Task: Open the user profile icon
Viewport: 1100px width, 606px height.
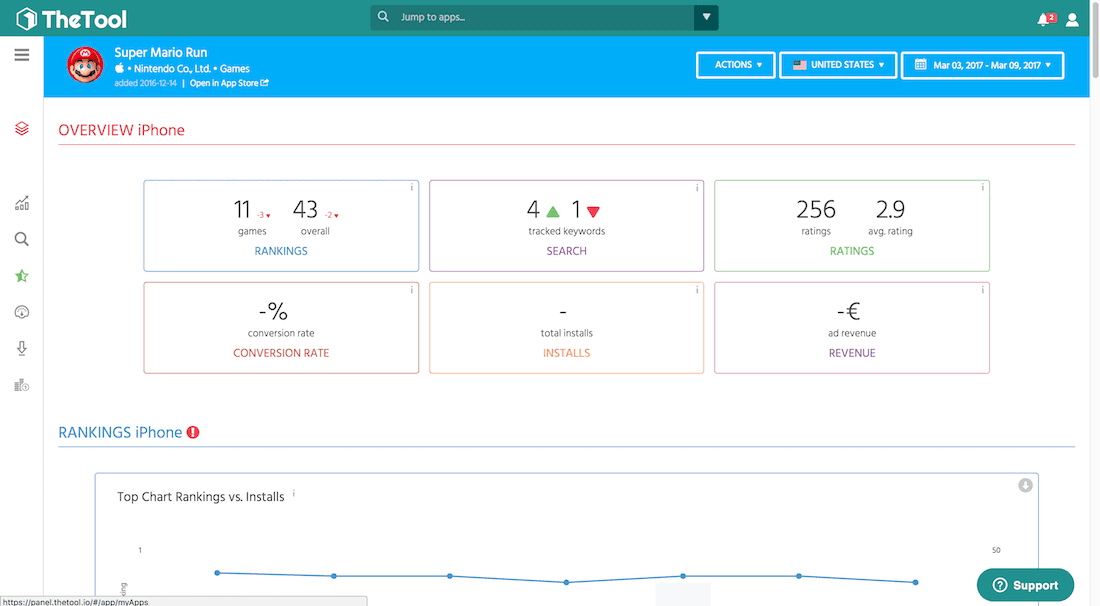Action: 1072,20
